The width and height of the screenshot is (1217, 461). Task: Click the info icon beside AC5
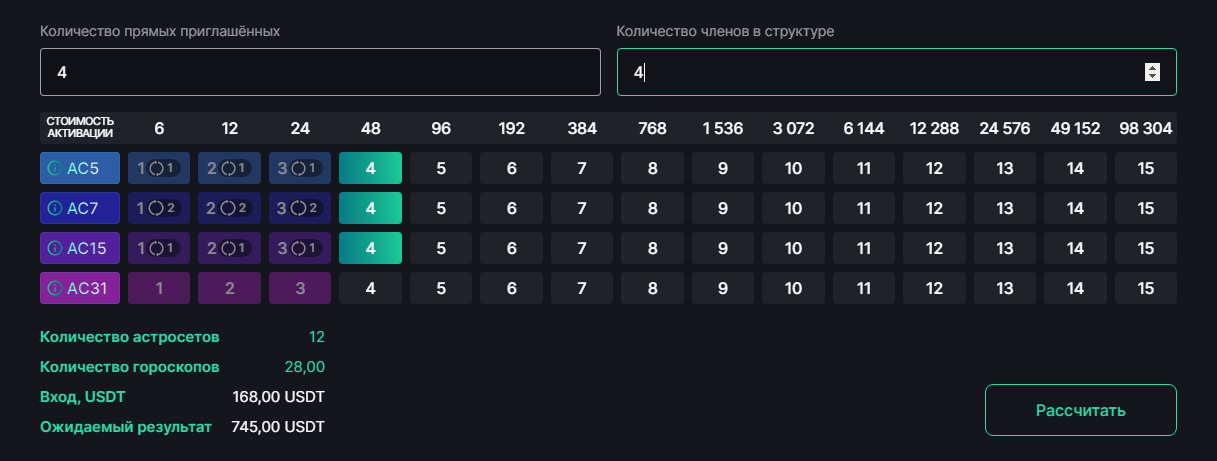tap(54, 169)
